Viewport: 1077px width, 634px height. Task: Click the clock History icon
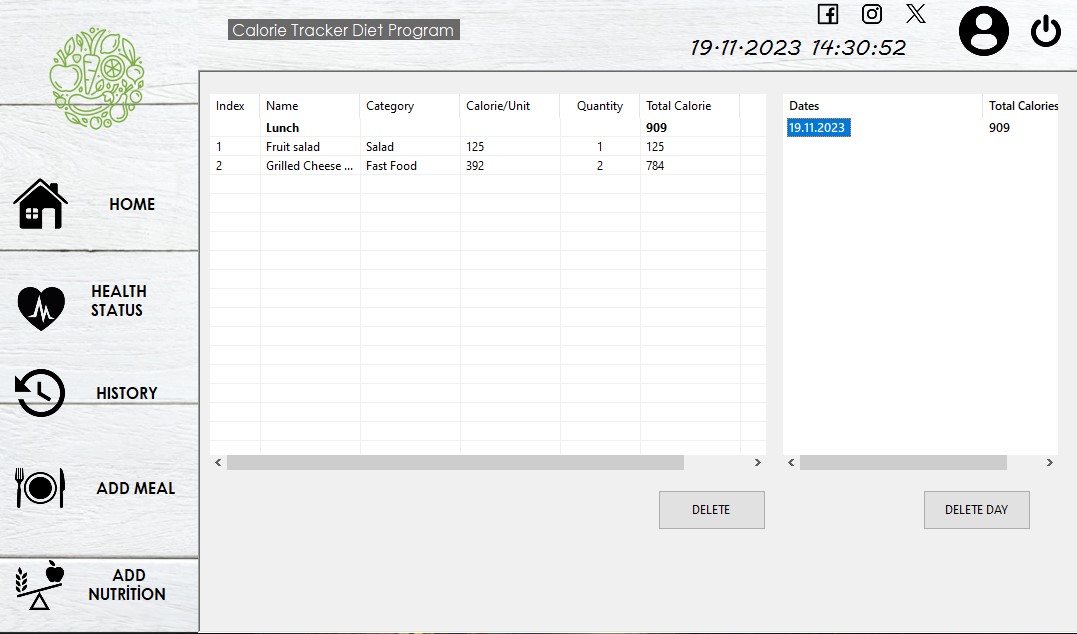coord(40,393)
